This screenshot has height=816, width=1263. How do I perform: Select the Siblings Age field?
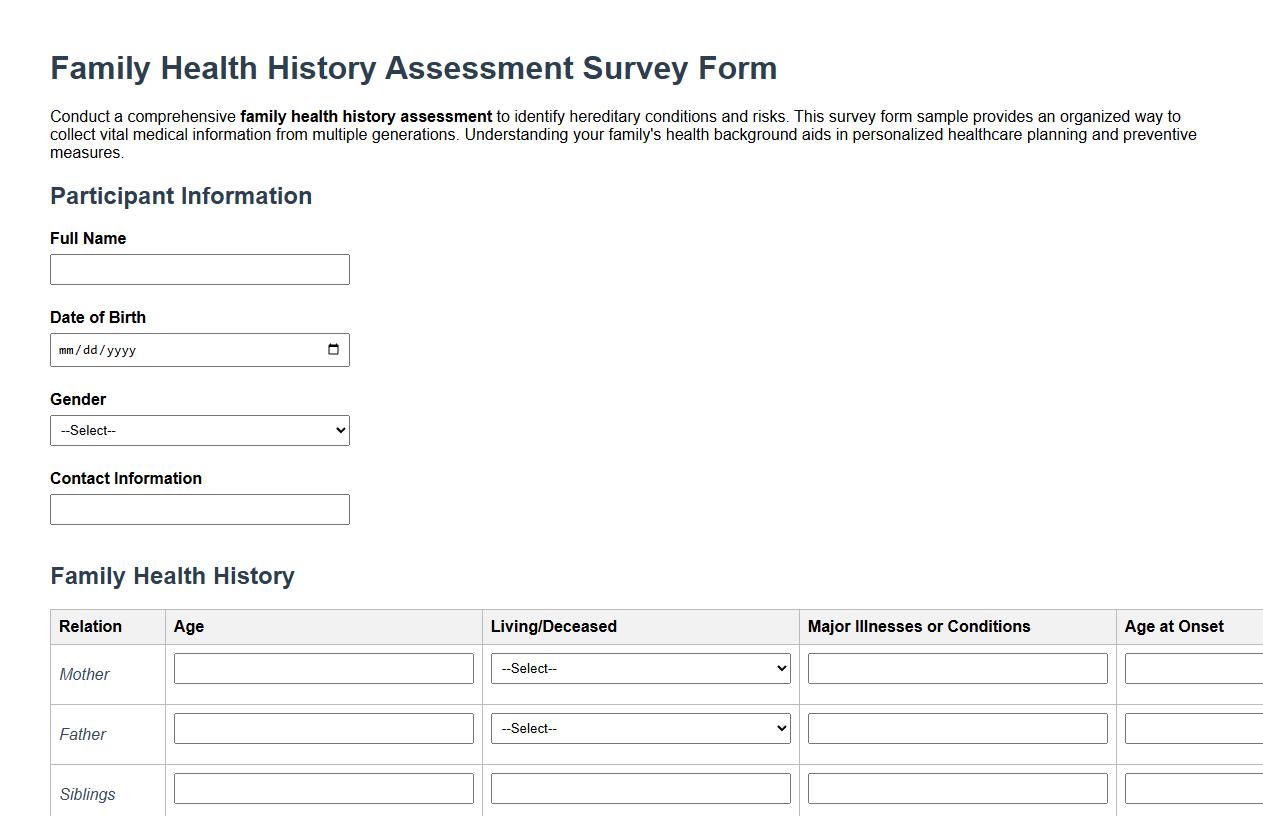pyautogui.click(x=323, y=788)
